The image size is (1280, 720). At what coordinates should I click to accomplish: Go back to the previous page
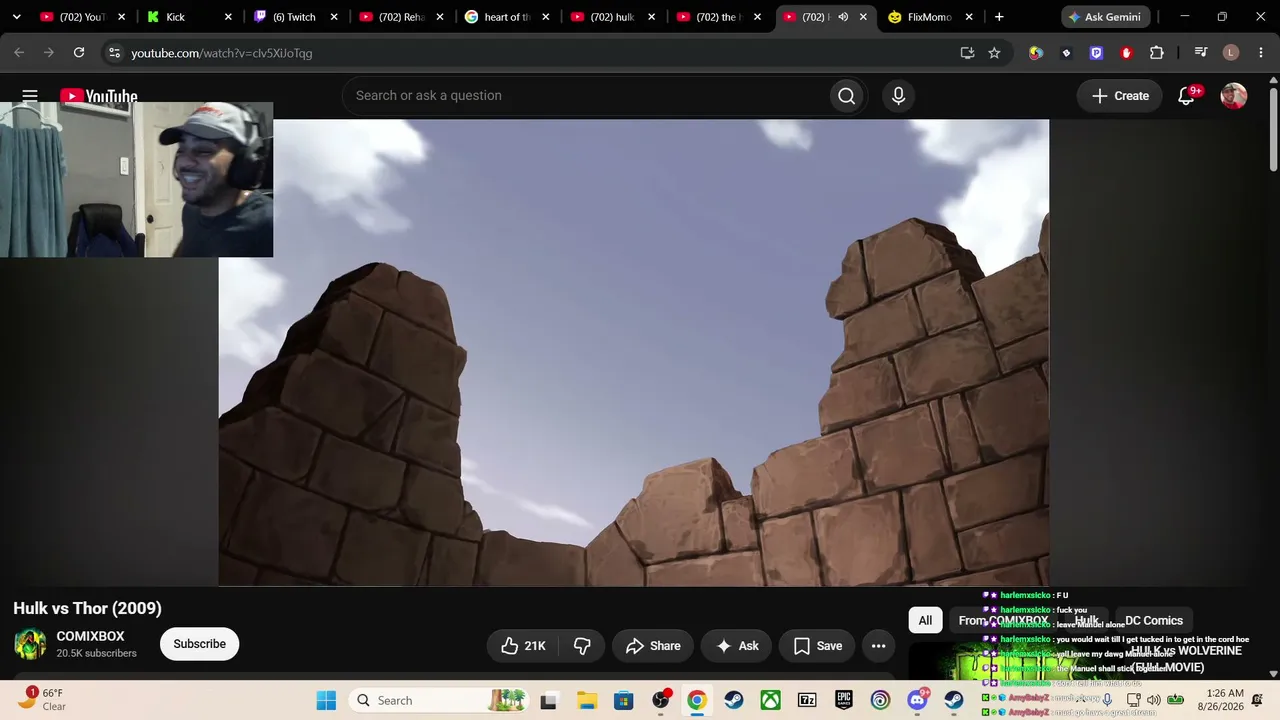click(19, 53)
